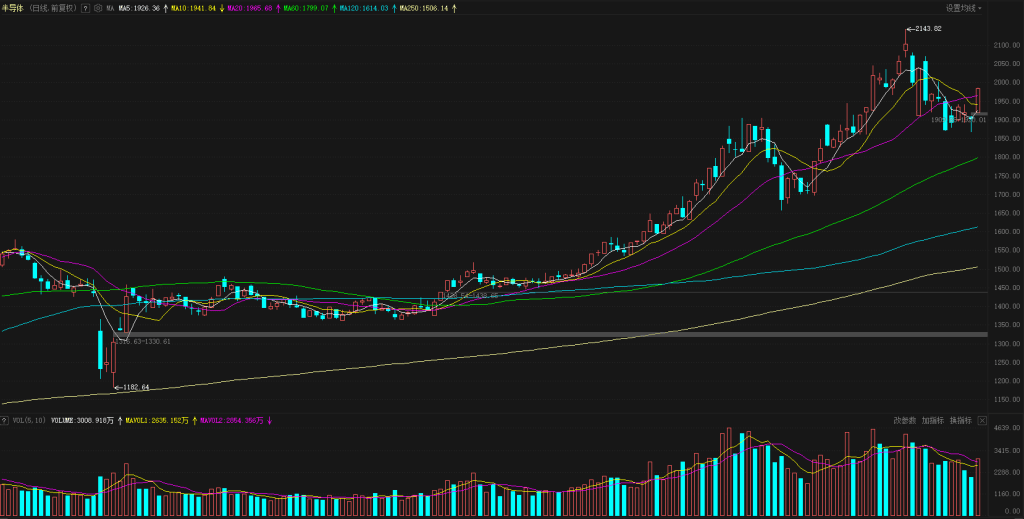Viewport: 1024px width, 519px height.
Task: Toggle the MA20:1965.68 average line label
Action: pyautogui.click(x=250, y=8)
